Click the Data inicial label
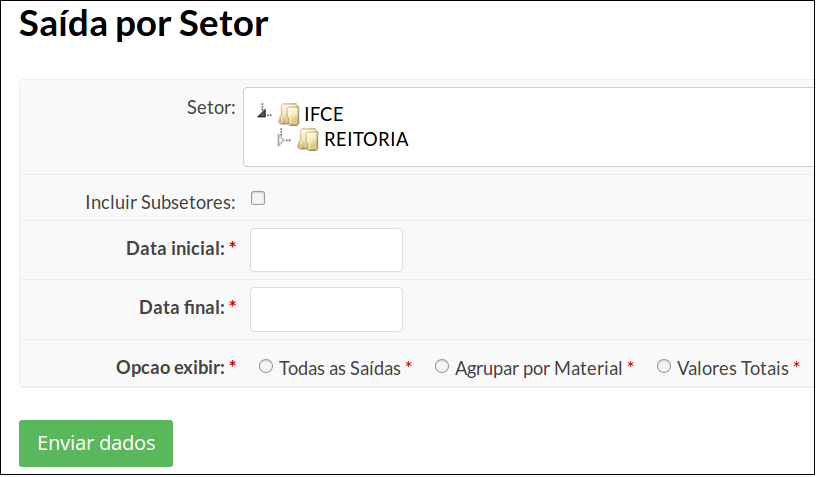816x477 pixels. [x=175, y=249]
